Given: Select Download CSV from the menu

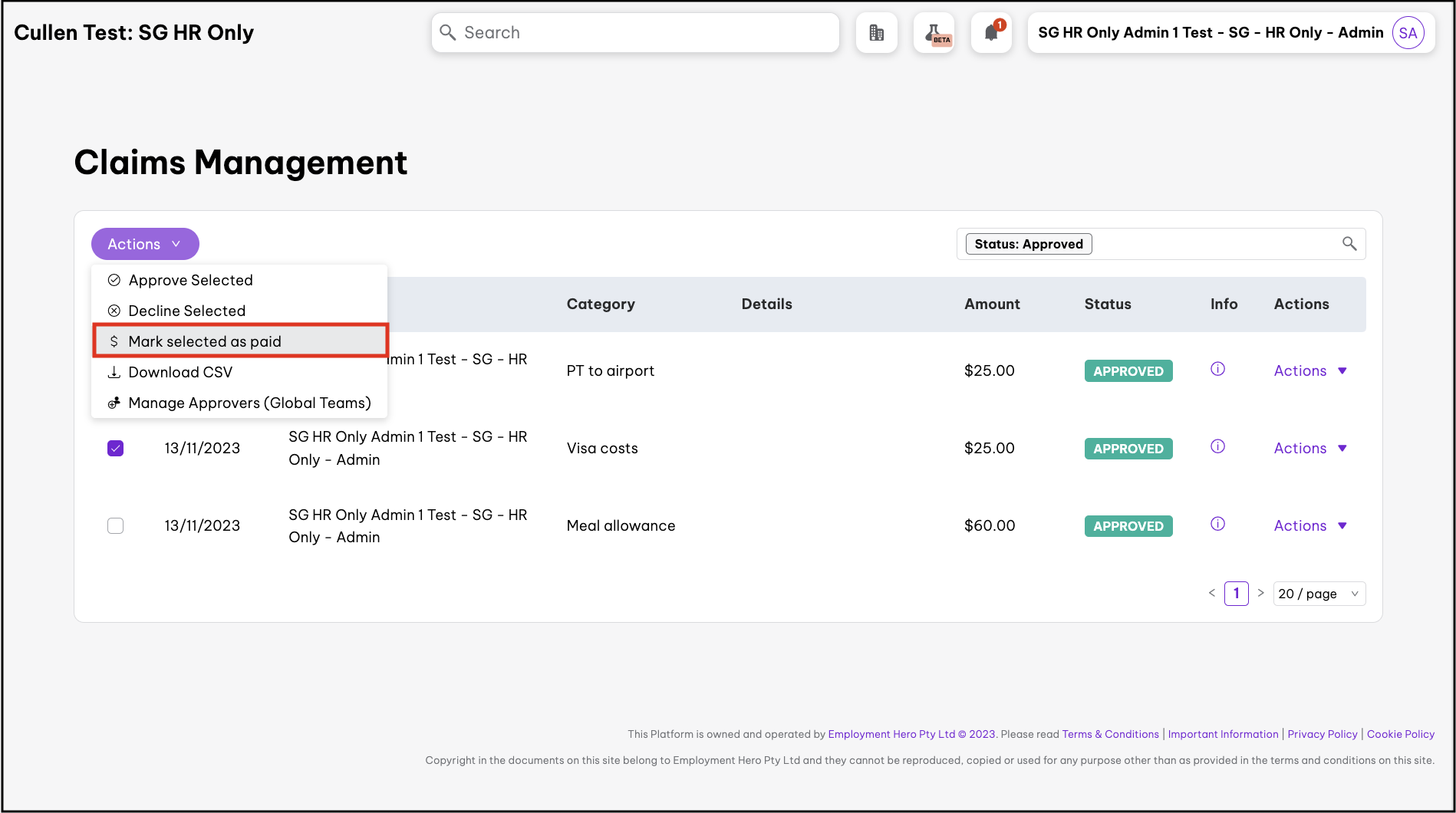Looking at the screenshot, I should pyautogui.click(x=180, y=372).
